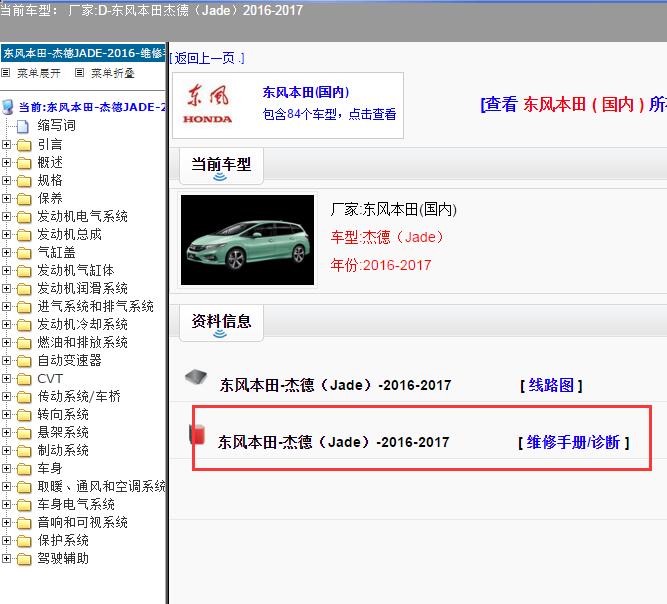667x604 pixels.
Task: Expand the 车身电气系统 tree node
Action: [x=6, y=504]
